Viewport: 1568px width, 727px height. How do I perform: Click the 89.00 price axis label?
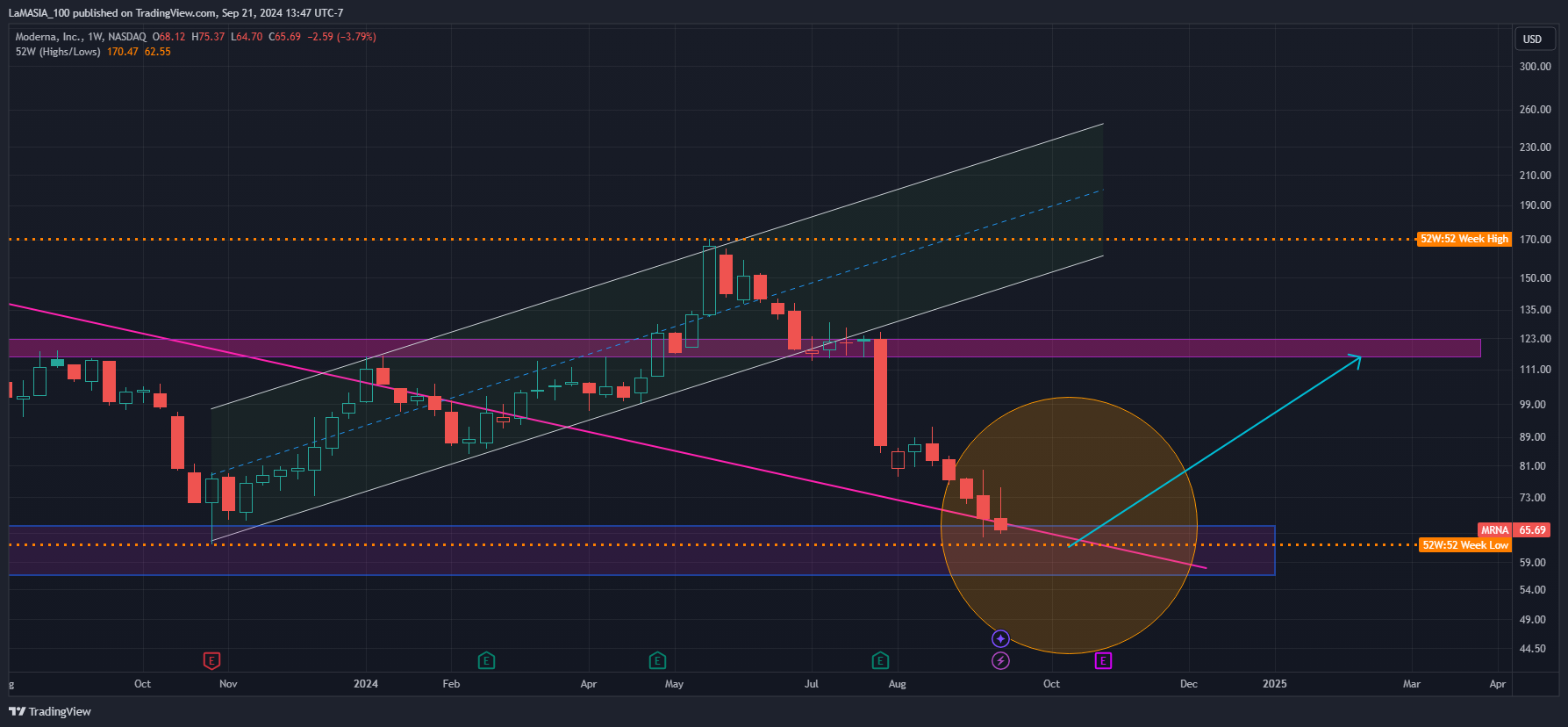tap(1533, 437)
